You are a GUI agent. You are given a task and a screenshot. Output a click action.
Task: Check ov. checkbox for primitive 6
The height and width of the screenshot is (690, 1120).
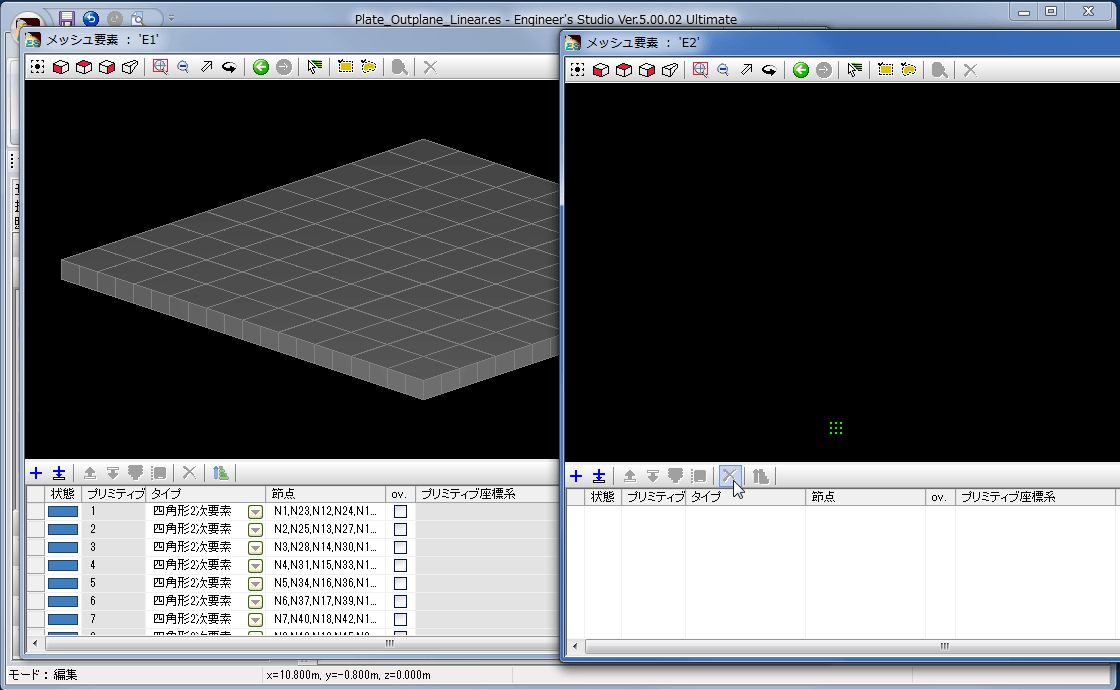tap(400, 602)
